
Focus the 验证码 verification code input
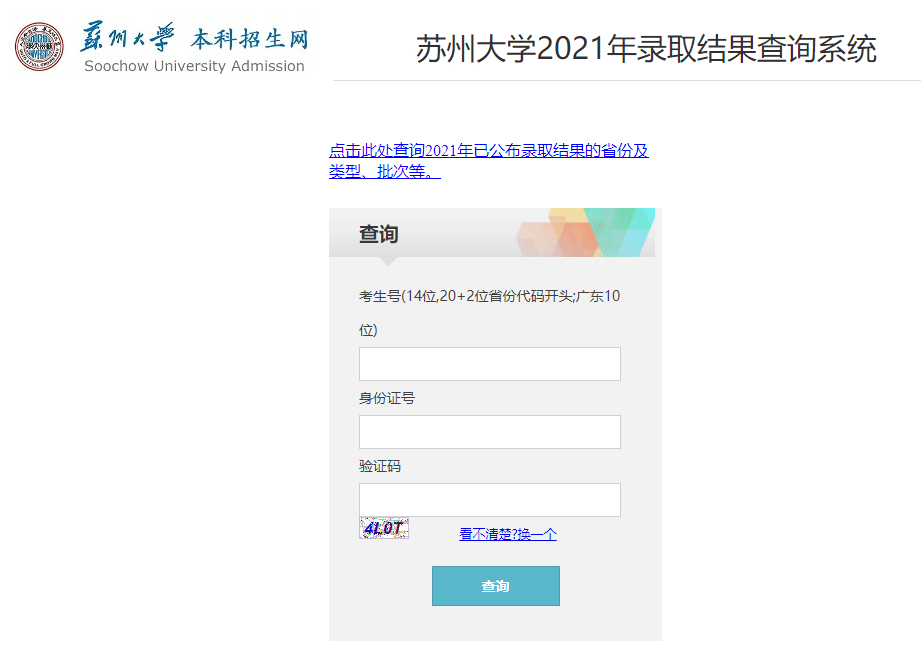tap(490, 500)
